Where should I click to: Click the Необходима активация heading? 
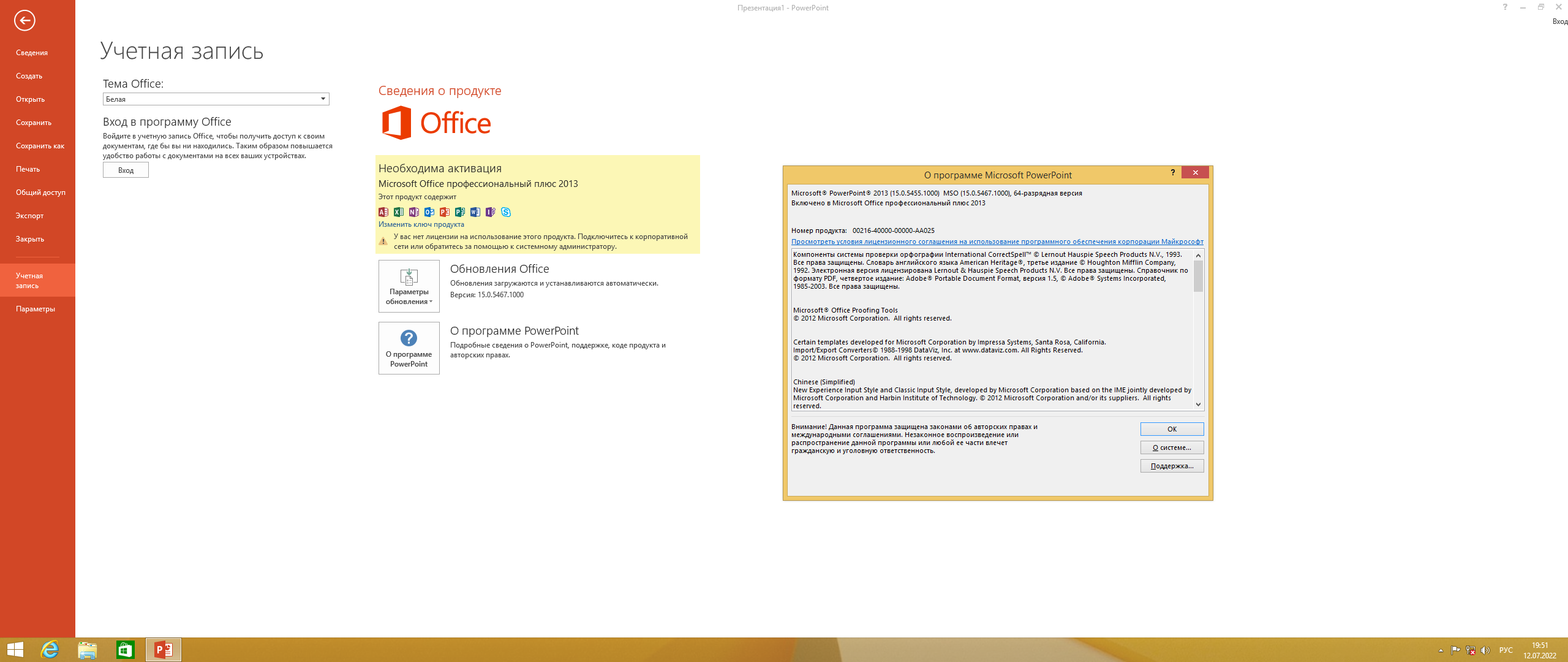pyautogui.click(x=440, y=169)
